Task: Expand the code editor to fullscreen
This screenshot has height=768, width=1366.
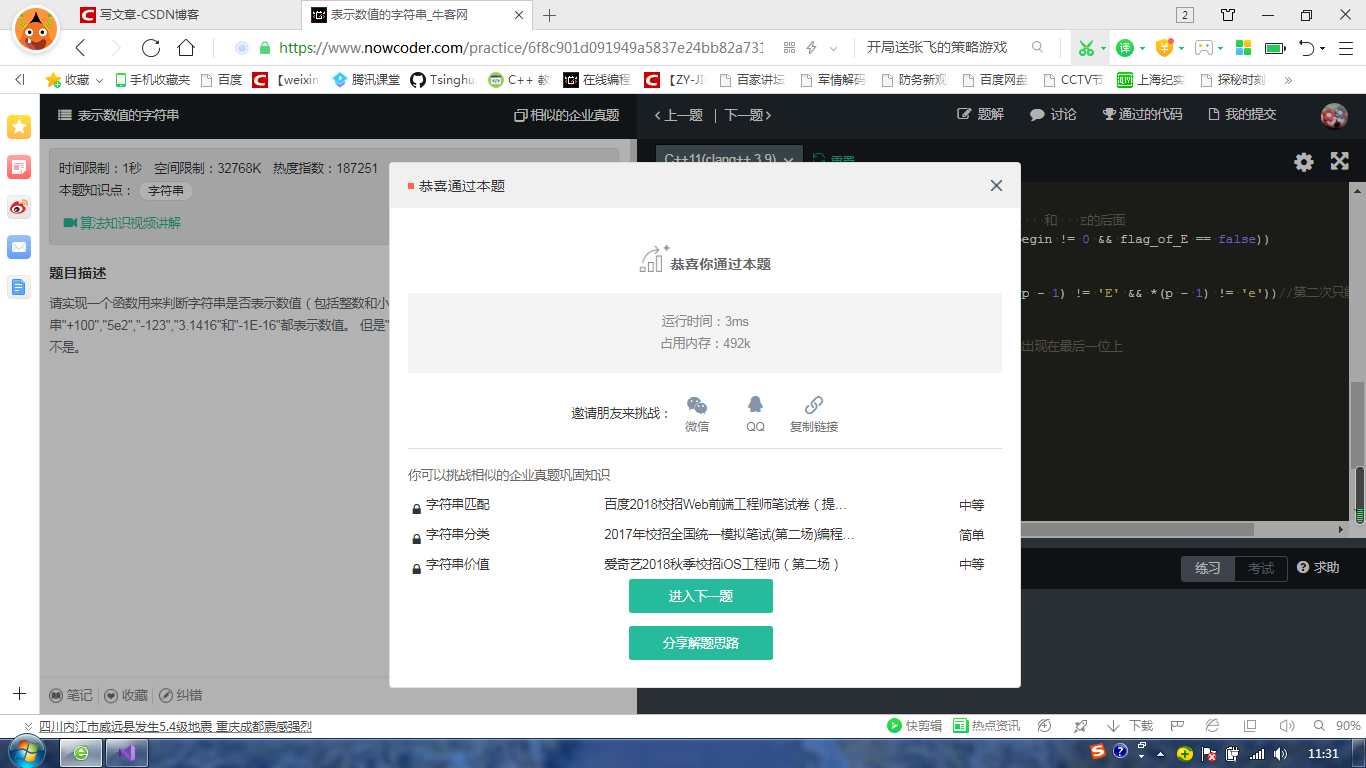Action: click(1340, 161)
